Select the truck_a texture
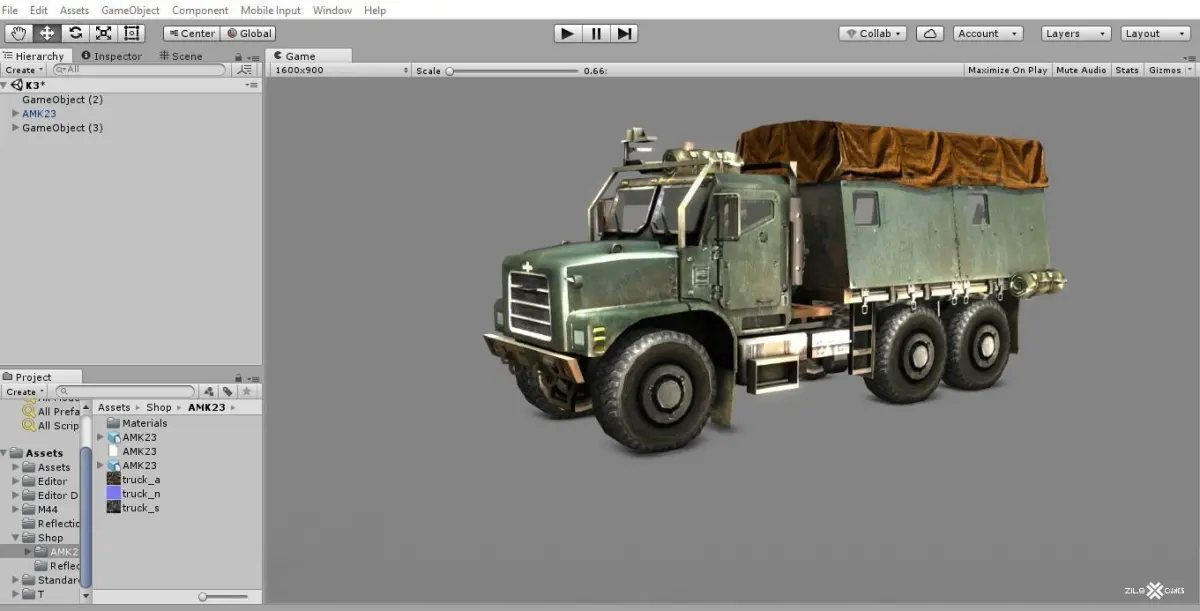Viewport: 1200px width, 611px height. 133,480
